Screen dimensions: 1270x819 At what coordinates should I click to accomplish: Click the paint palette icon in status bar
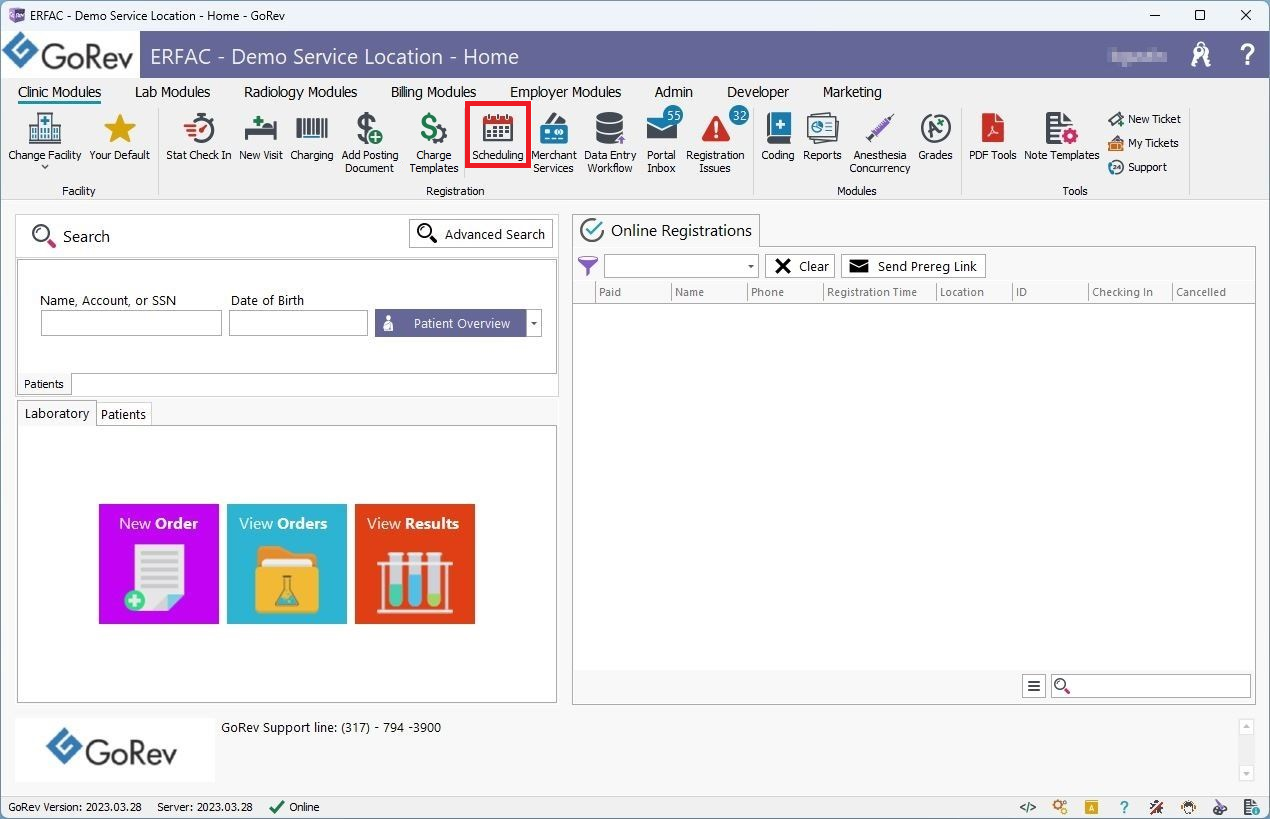[1220, 807]
